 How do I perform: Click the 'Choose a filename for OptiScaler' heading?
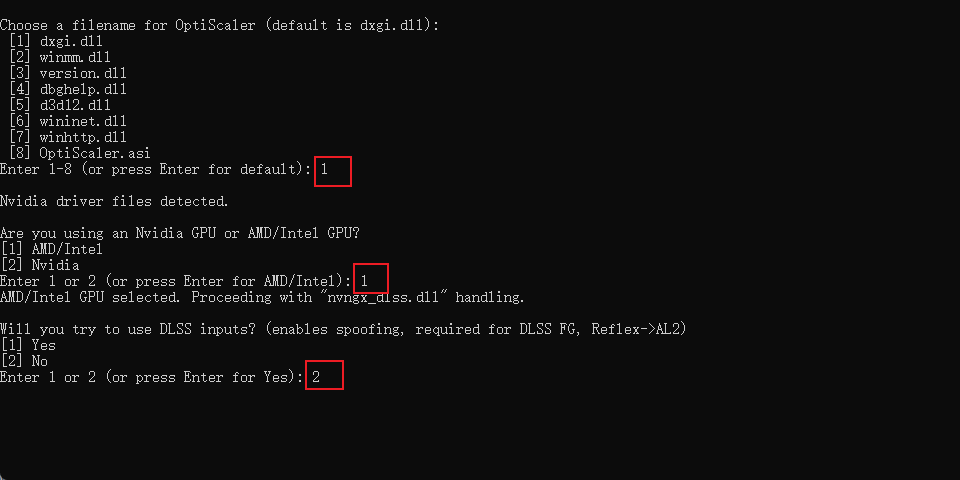220,26
